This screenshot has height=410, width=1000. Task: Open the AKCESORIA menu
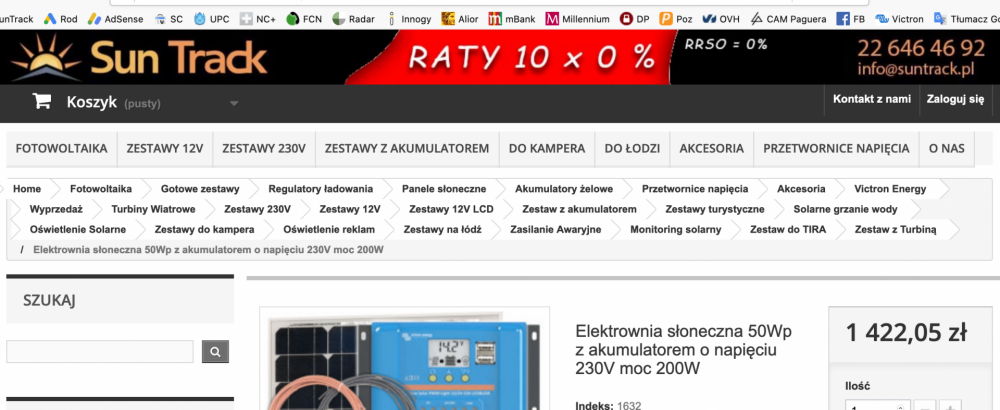[712, 149]
